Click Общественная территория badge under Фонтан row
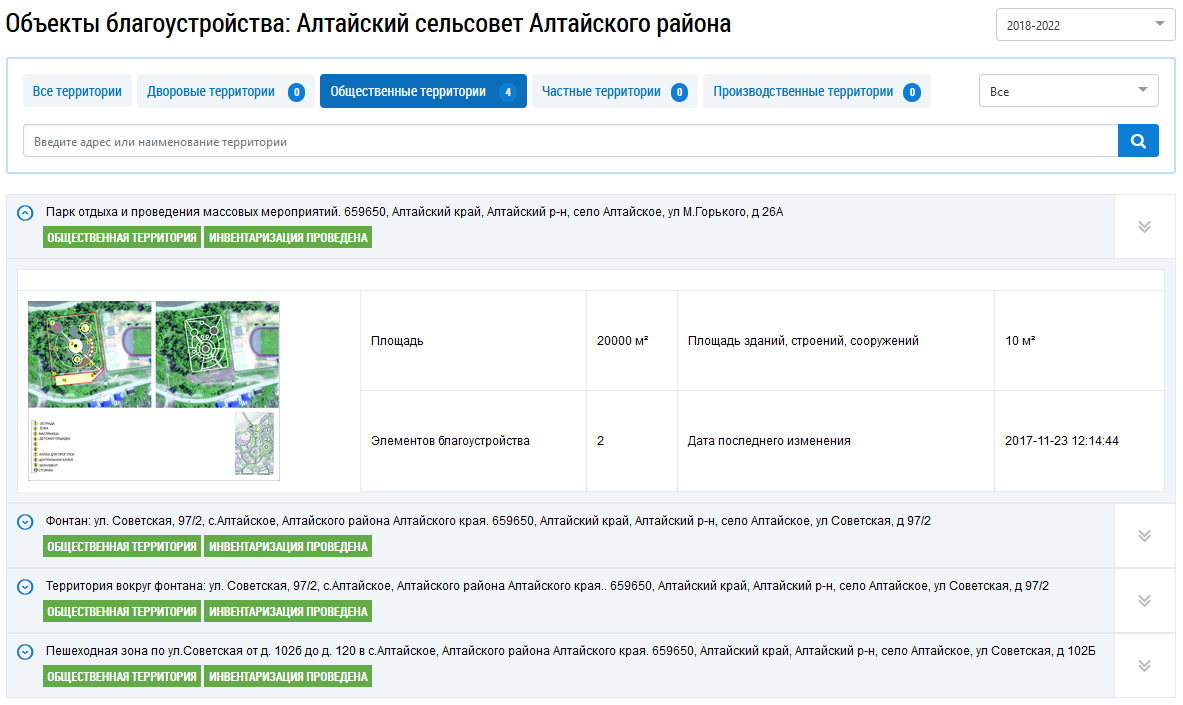 coord(121,546)
